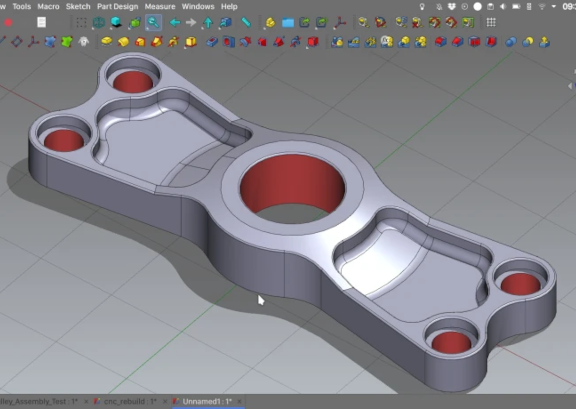The height and width of the screenshot is (409, 576).
Task: Open the Help menu
Action: coord(229,7)
